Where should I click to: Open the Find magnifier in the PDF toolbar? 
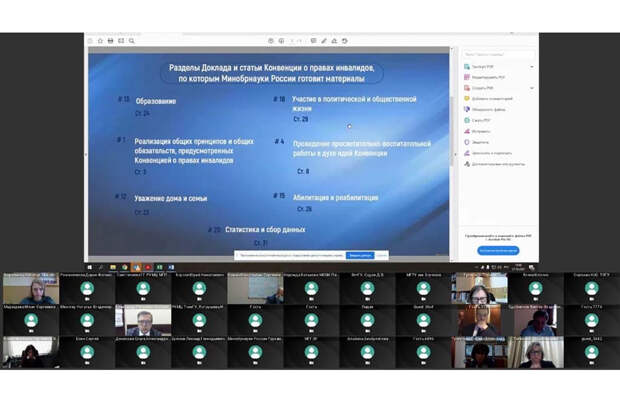click(132, 41)
